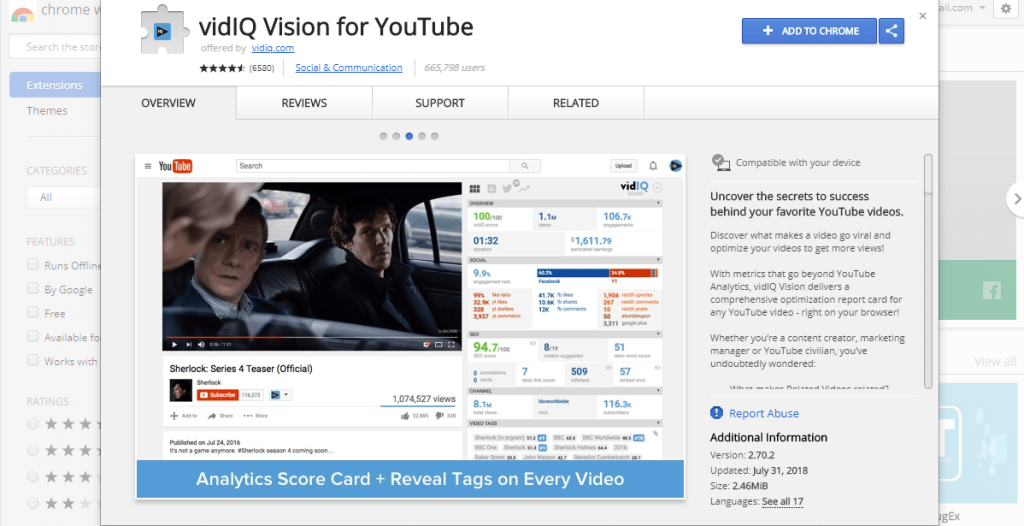Toggle the By Google checkbox
The width and height of the screenshot is (1024, 526).
tap(33, 288)
